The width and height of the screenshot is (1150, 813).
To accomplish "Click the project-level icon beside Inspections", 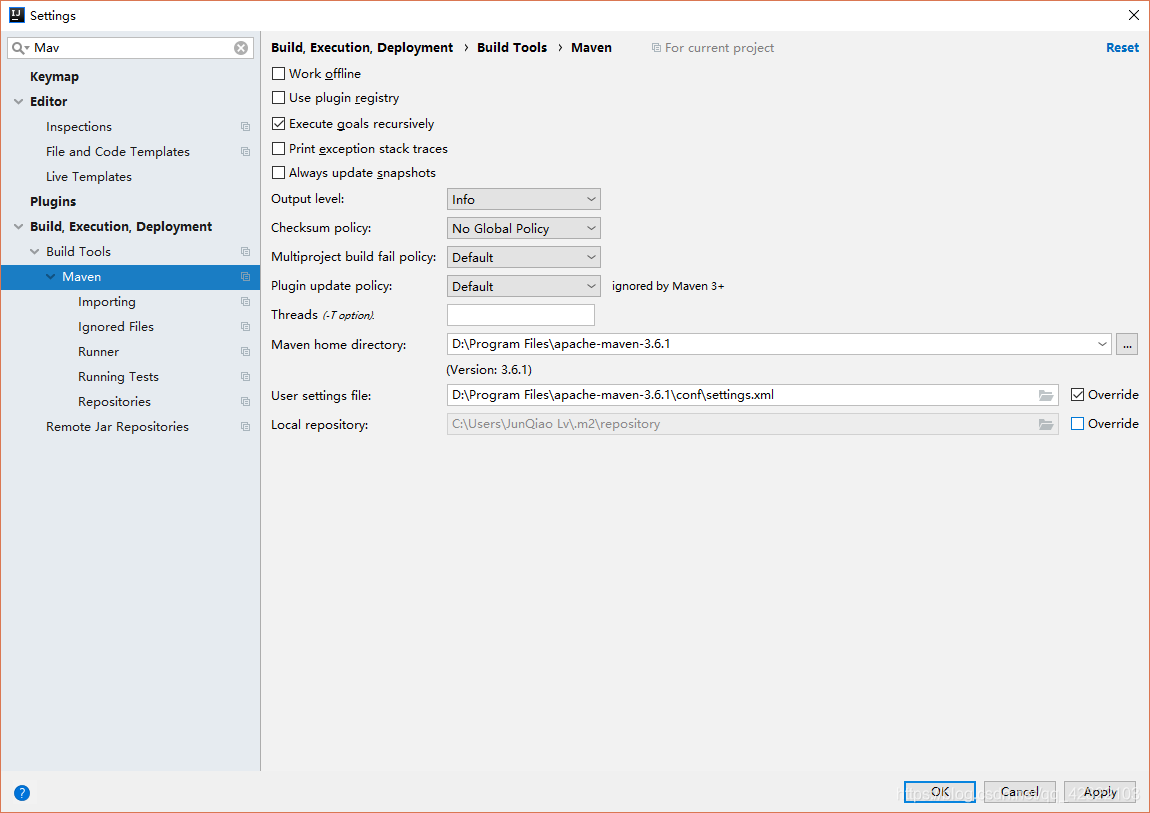I will click(246, 127).
